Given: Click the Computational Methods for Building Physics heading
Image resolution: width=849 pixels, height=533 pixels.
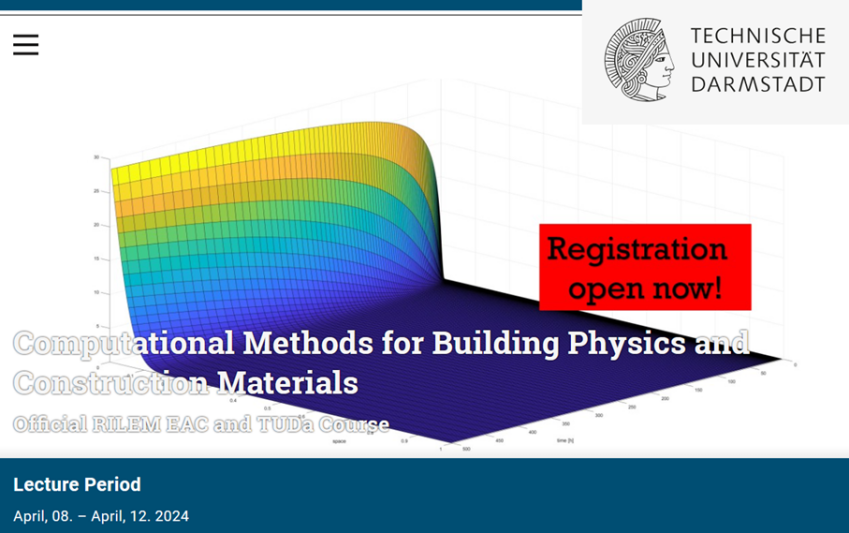Looking at the screenshot, I should (x=381, y=362).
